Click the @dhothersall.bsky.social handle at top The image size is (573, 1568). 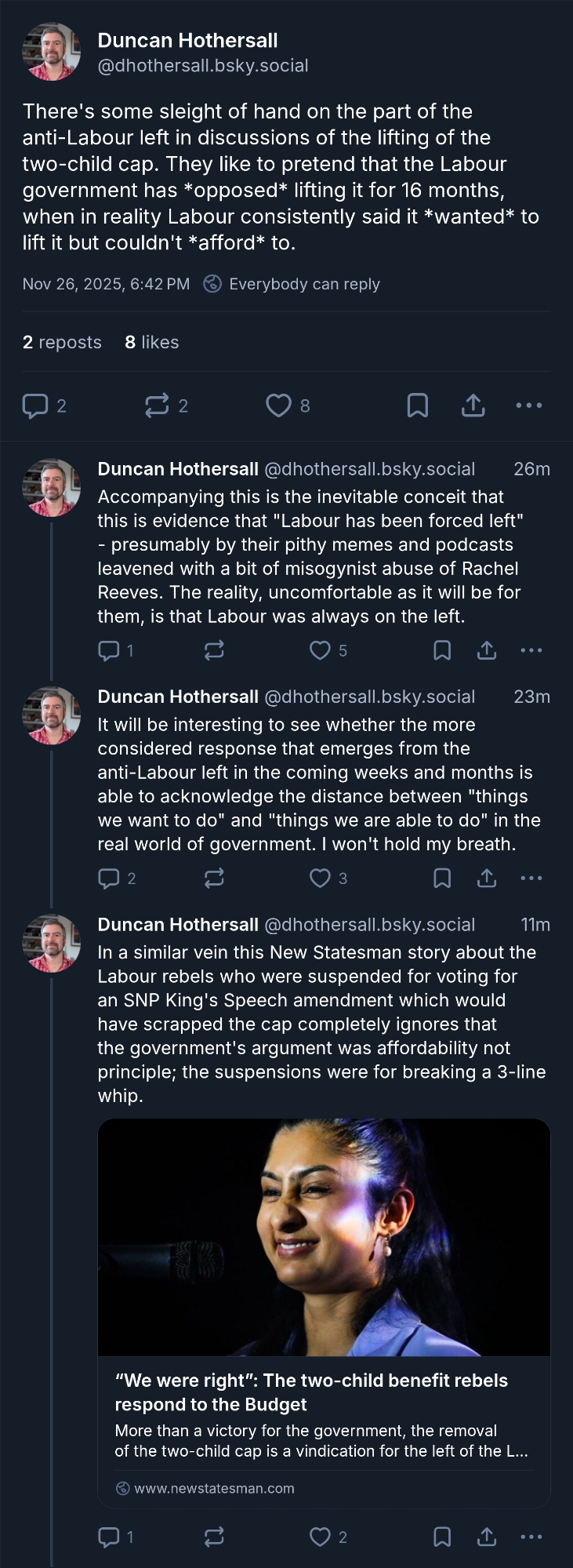click(203, 65)
